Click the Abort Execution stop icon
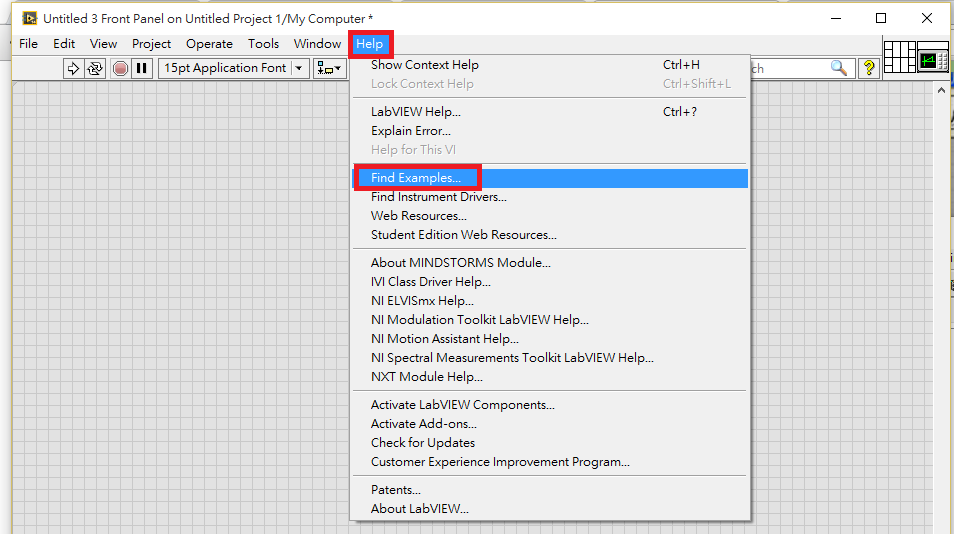 [x=120, y=68]
